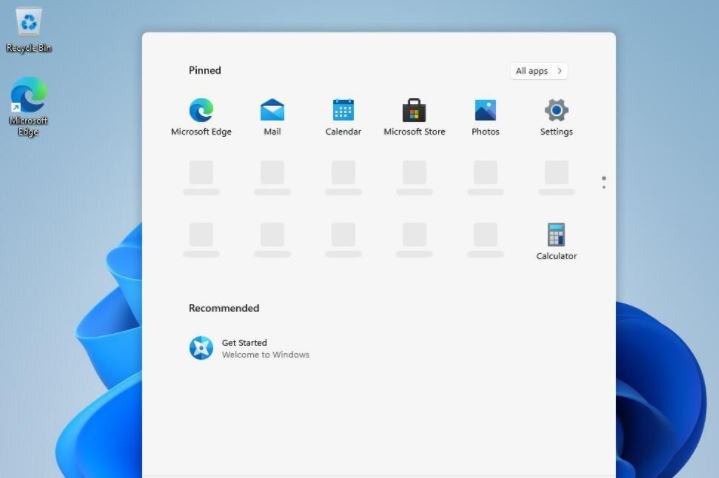Image resolution: width=719 pixels, height=478 pixels.
Task: Select the Recycle Bin desktop icon
Action: point(29,30)
